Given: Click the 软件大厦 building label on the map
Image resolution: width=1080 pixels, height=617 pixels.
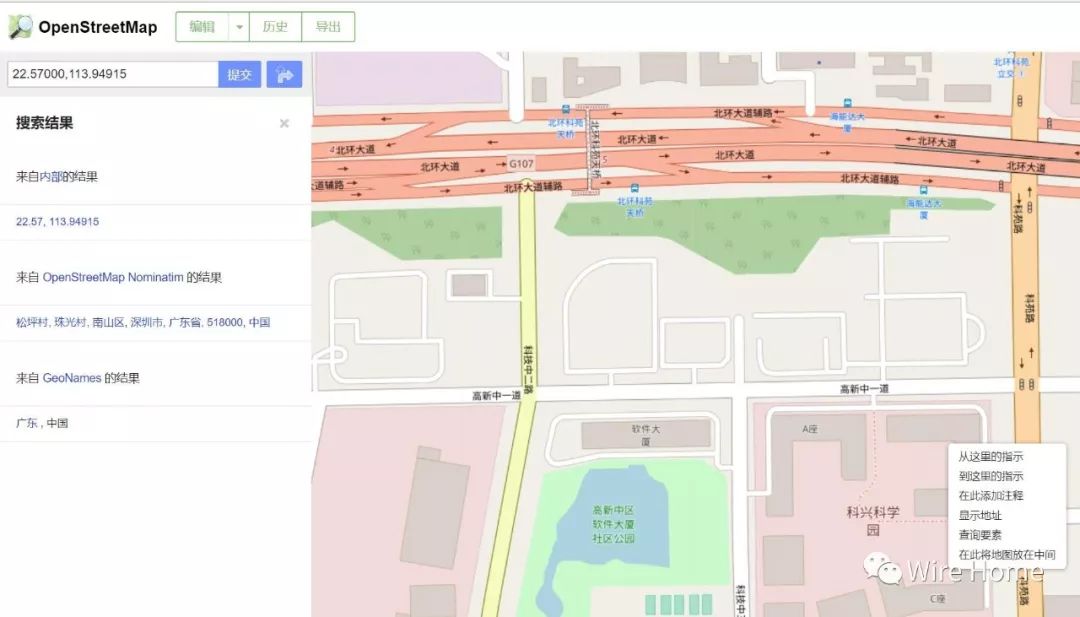Looking at the screenshot, I should coord(646,435).
